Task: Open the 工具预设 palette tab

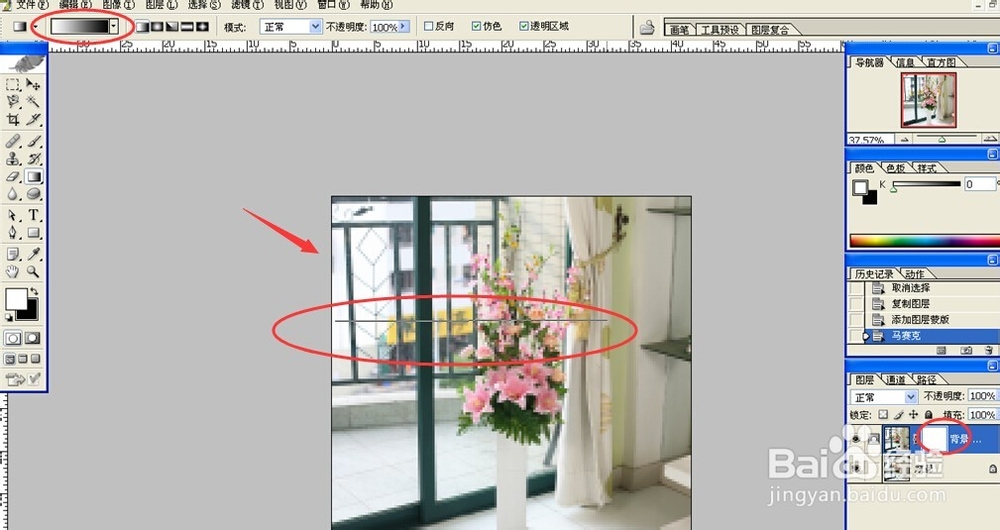Action: (719, 29)
